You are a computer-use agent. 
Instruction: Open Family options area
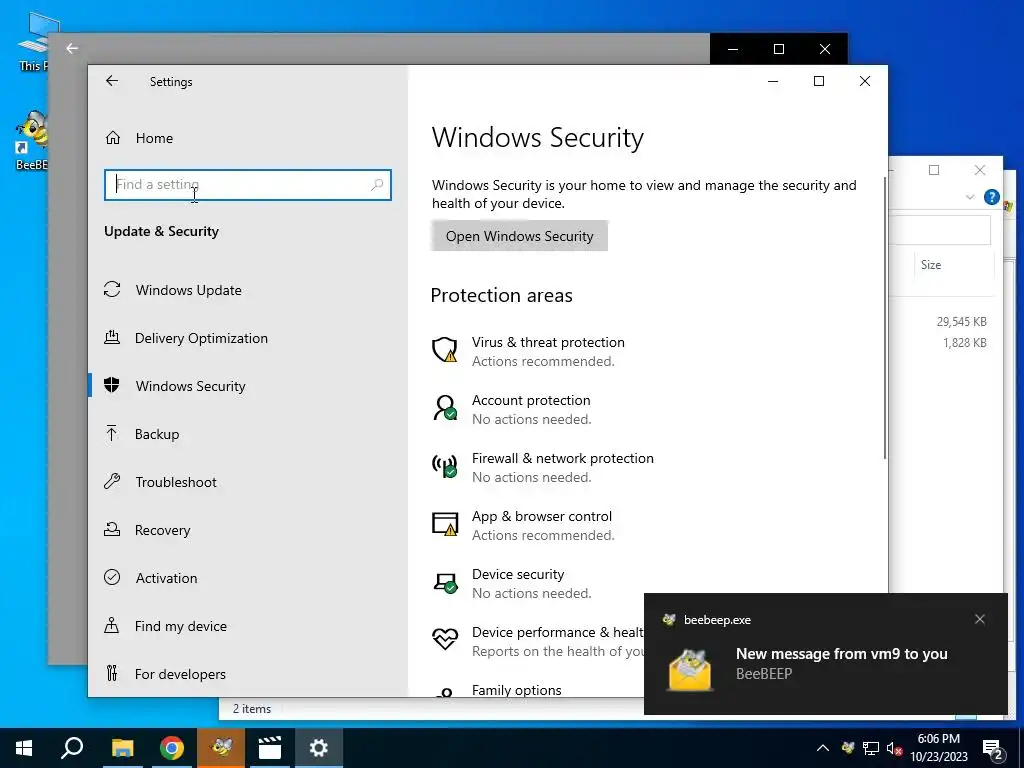516,690
